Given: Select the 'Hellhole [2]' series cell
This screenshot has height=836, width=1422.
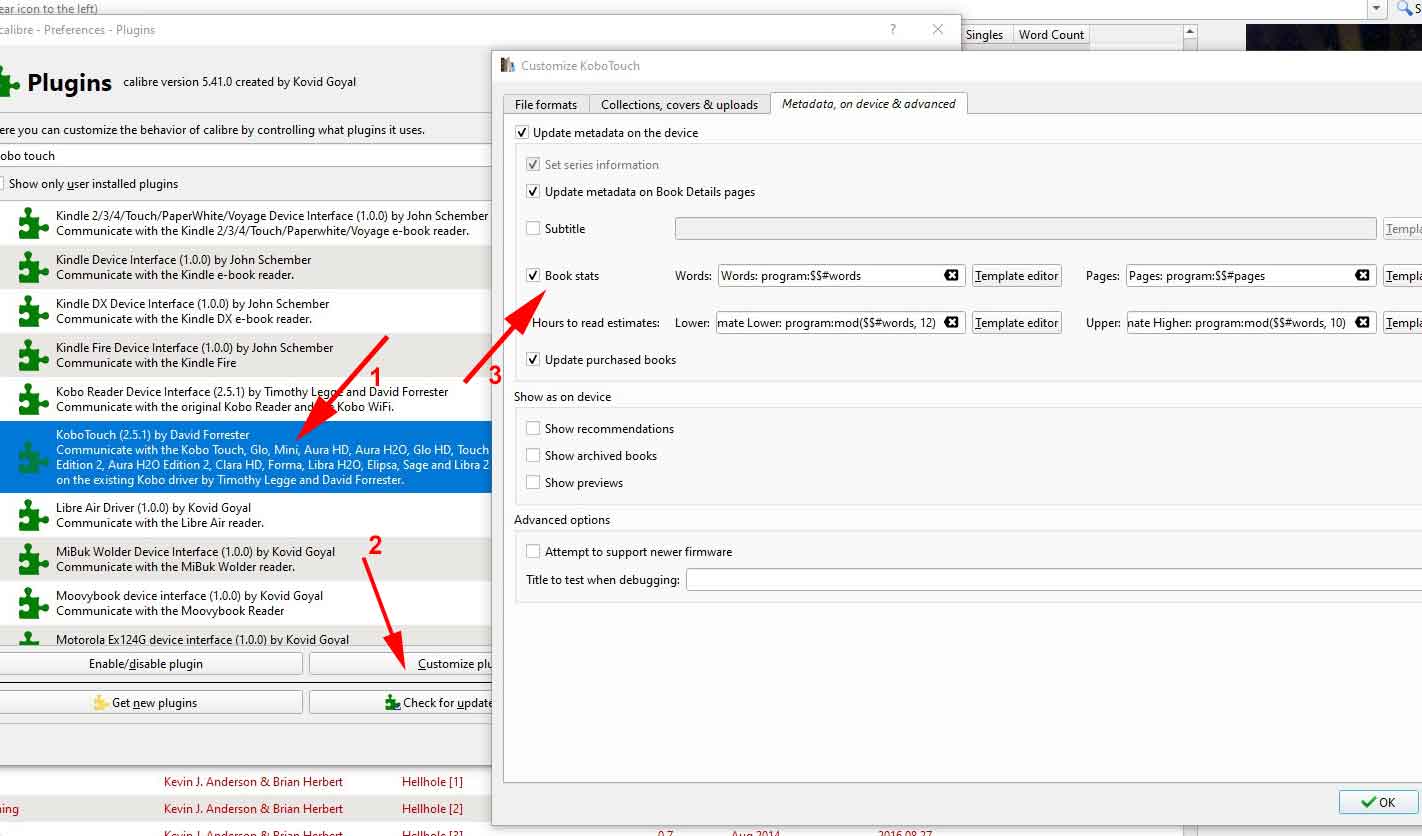Looking at the screenshot, I should 433,809.
